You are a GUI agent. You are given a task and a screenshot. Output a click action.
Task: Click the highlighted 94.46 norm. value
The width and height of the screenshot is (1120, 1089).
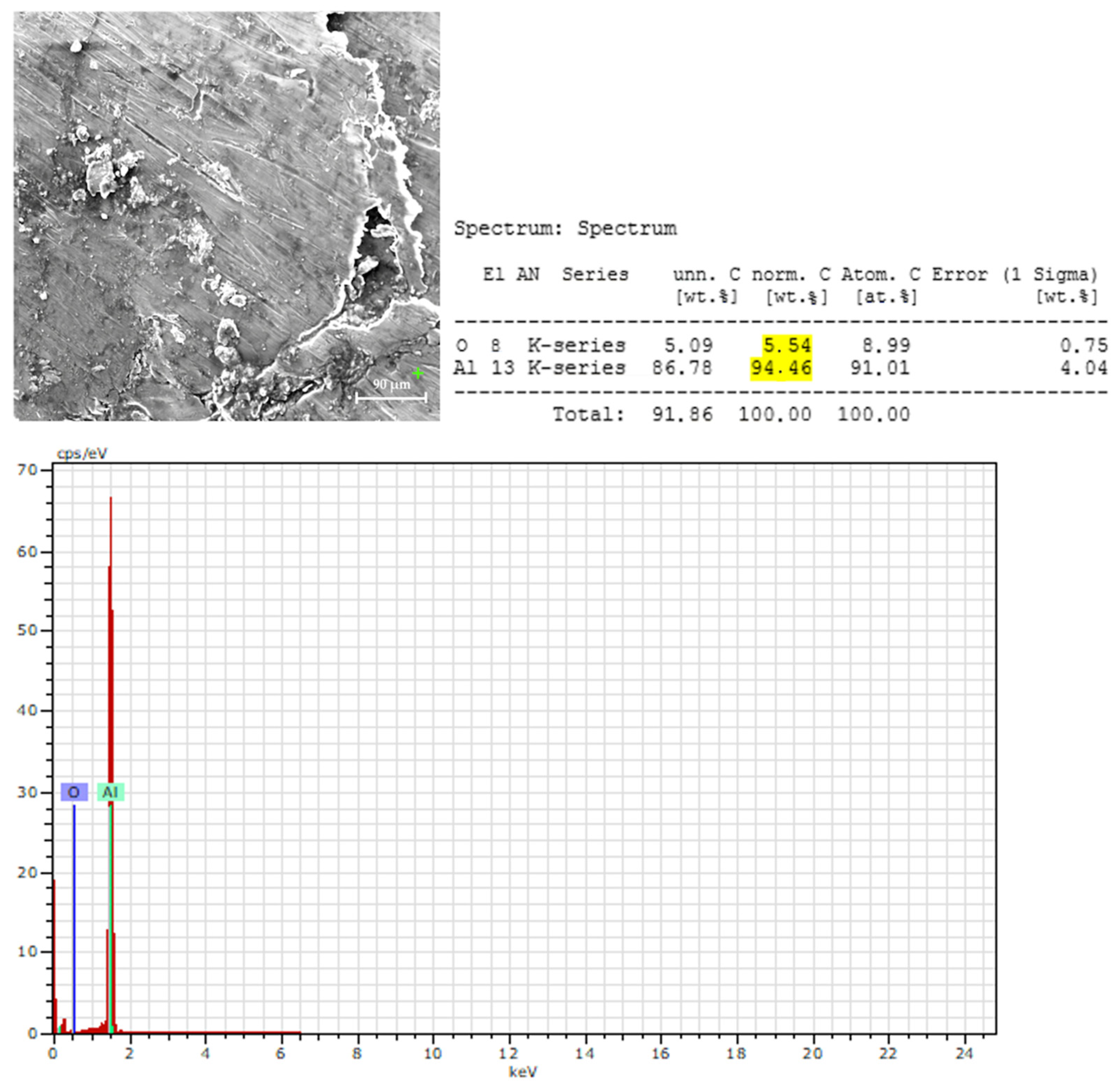coord(781,368)
